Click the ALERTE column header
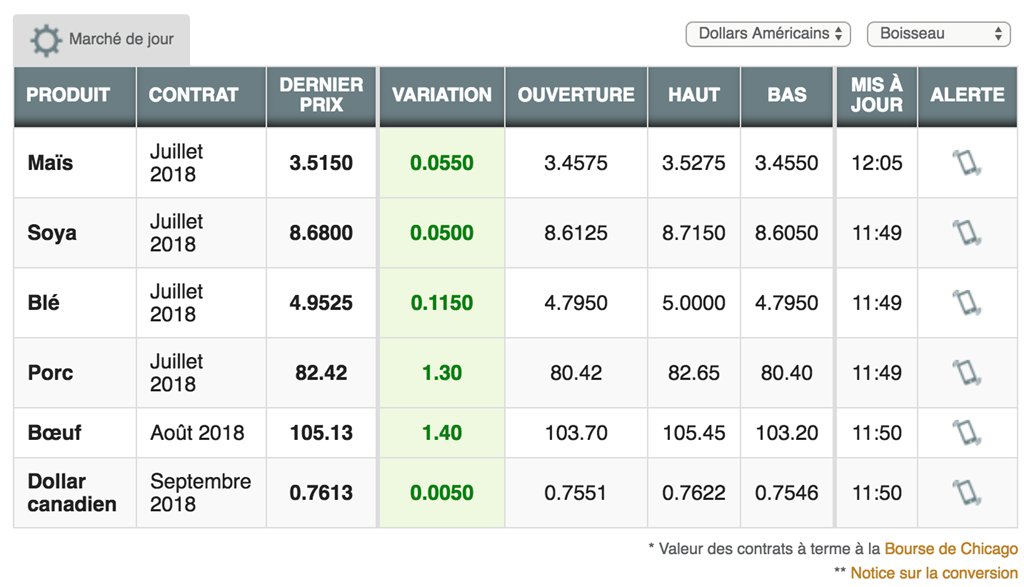This screenshot has width=1024, height=587. (966, 95)
